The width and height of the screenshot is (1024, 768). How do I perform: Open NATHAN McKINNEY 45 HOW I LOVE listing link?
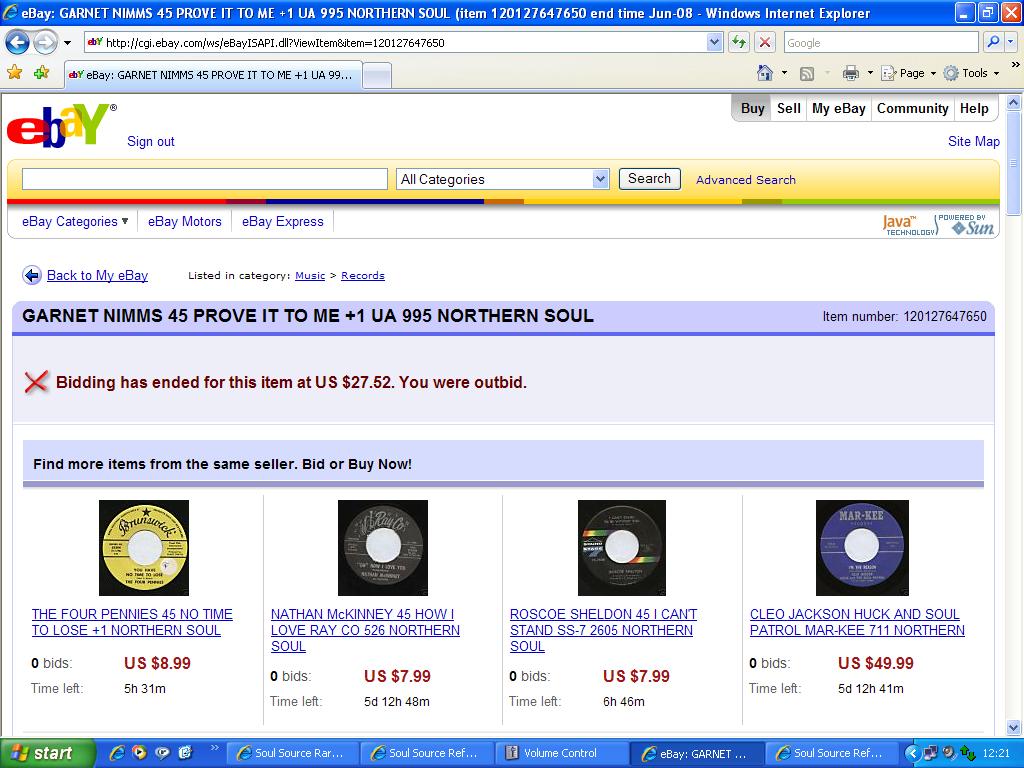365,630
